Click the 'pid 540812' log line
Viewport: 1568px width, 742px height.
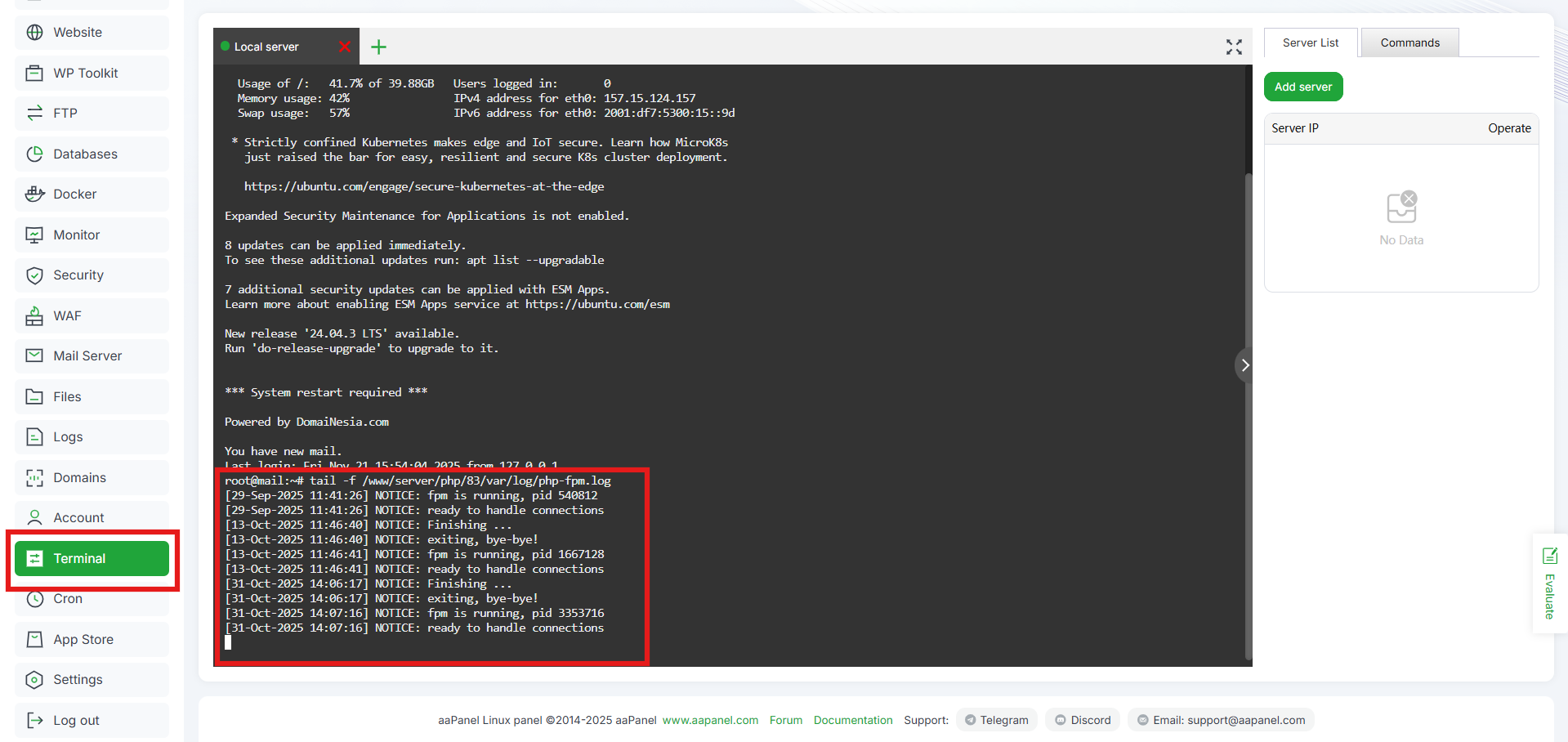pyautogui.click(x=411, y=495)
